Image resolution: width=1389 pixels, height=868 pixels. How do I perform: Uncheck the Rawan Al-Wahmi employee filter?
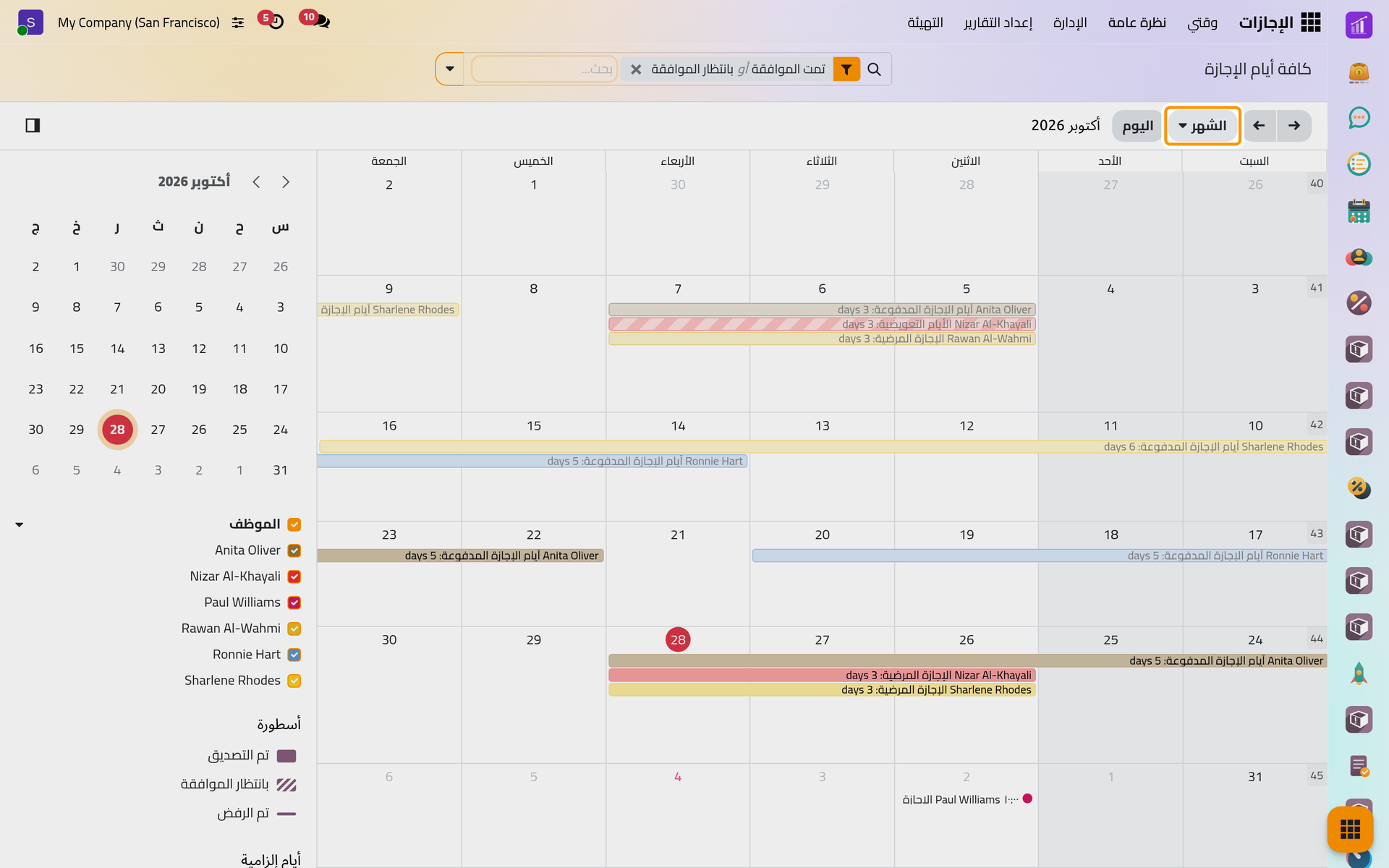click(294, 629)
